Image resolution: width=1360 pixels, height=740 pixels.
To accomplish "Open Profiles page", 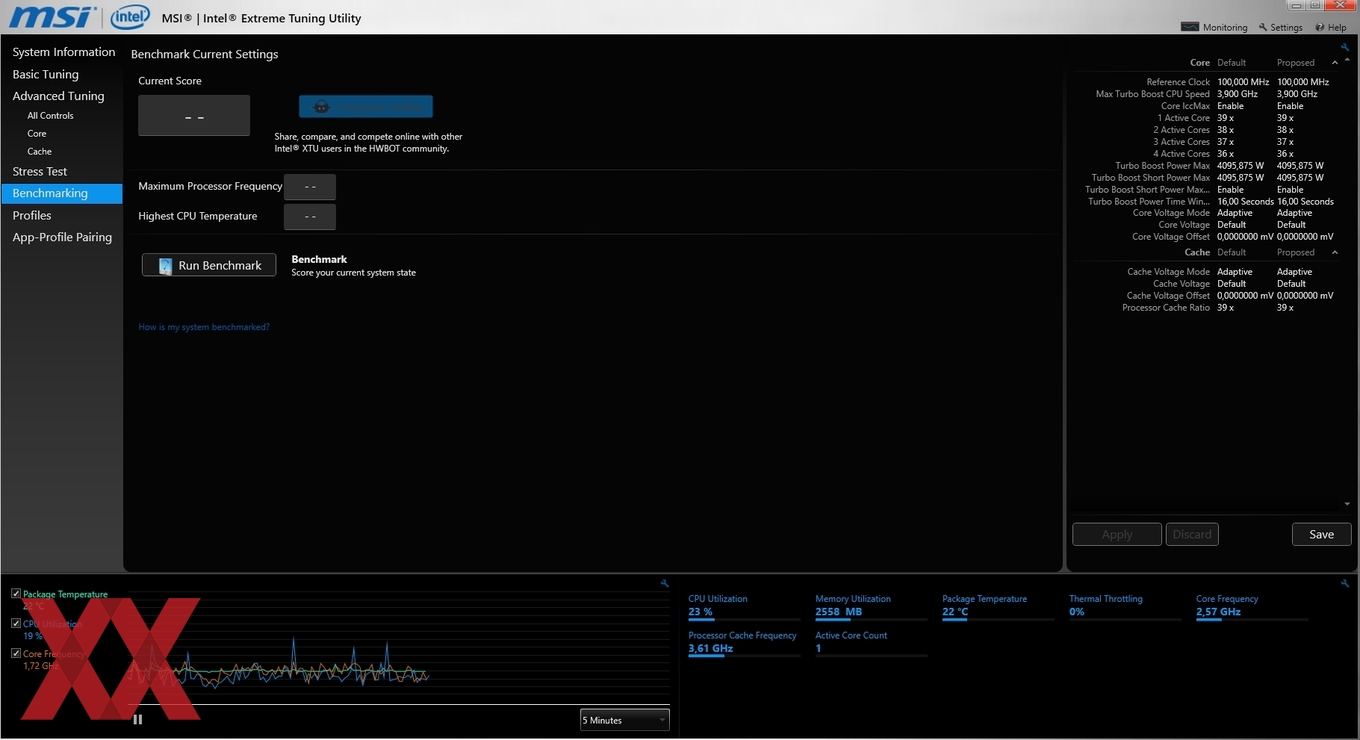I will tap(32, 216).
